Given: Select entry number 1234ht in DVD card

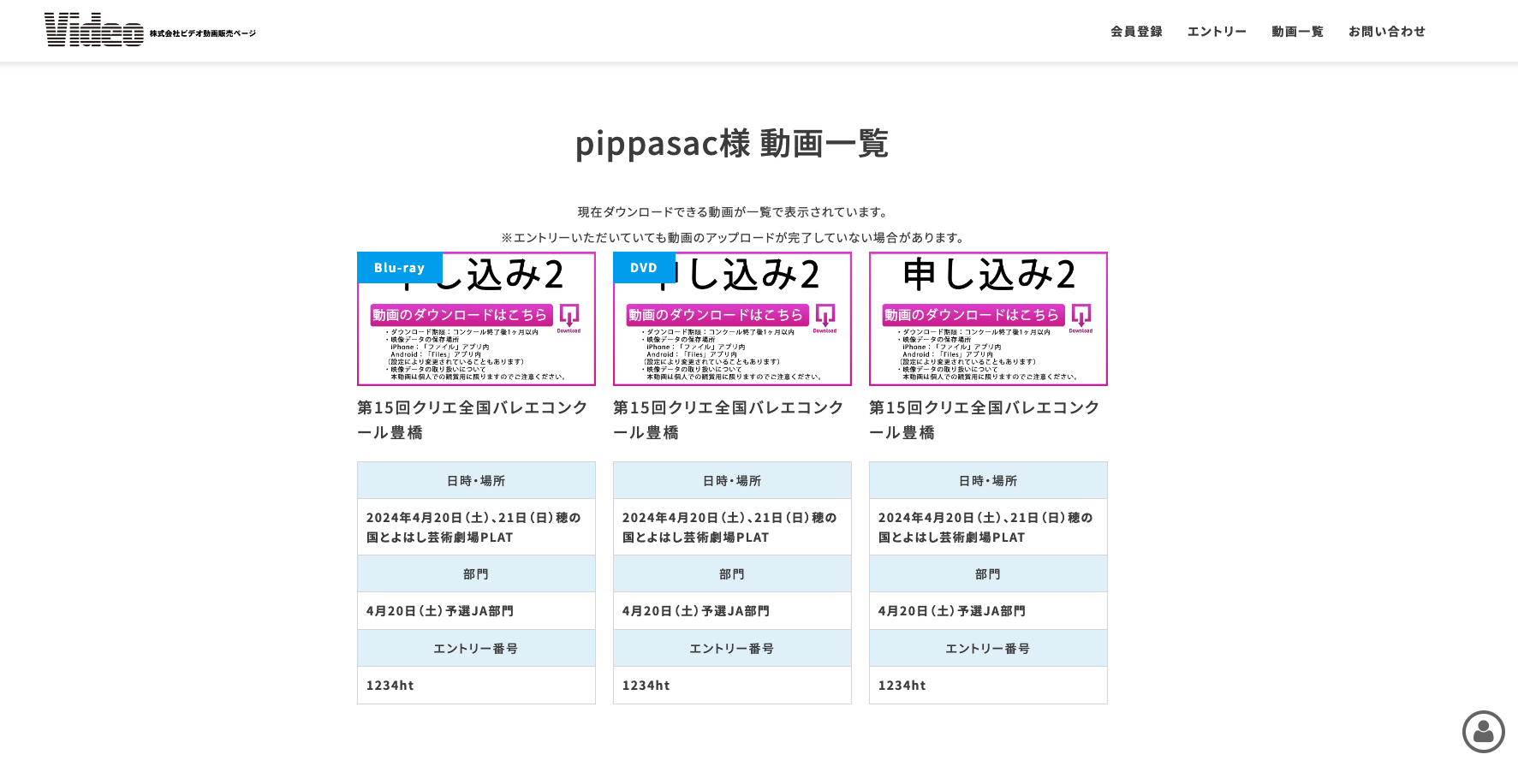Looking at the screenshot, I should point(646,686).
